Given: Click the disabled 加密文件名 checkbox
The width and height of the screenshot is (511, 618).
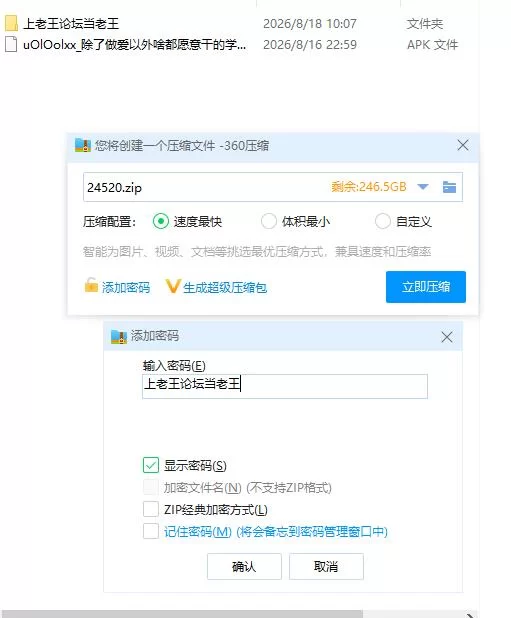Looking at the screenshot, I should tap(151, 487).
